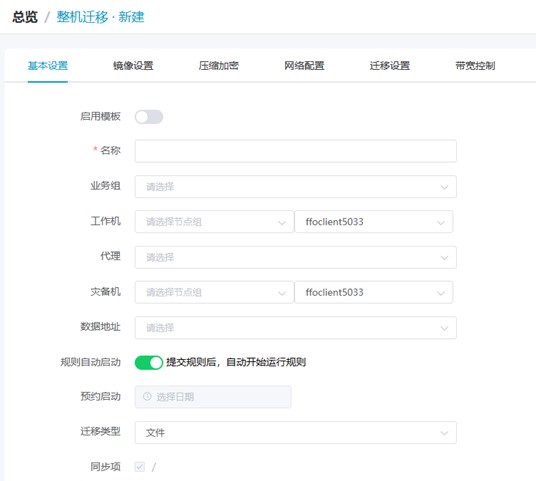The width and height of the screenshot is (536, 481).
Task: Click the chevron arrow in 代理 dropdown
Action: coord(444,257)
